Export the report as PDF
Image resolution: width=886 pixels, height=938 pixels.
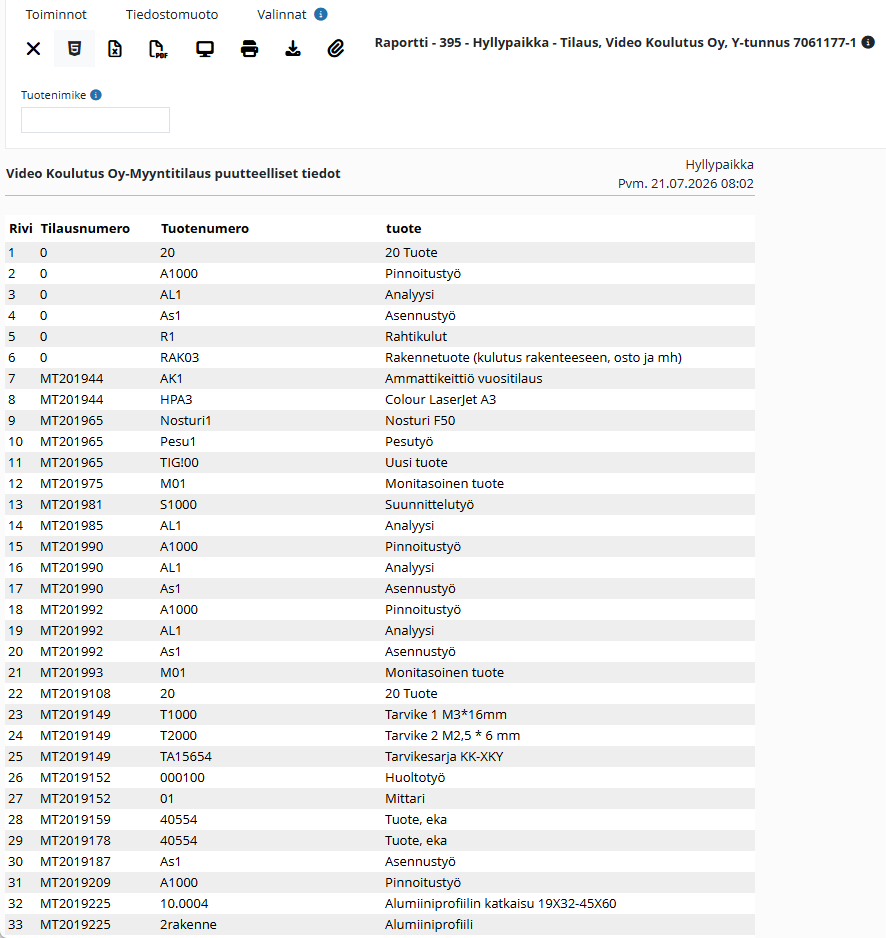tap(159, 49)
